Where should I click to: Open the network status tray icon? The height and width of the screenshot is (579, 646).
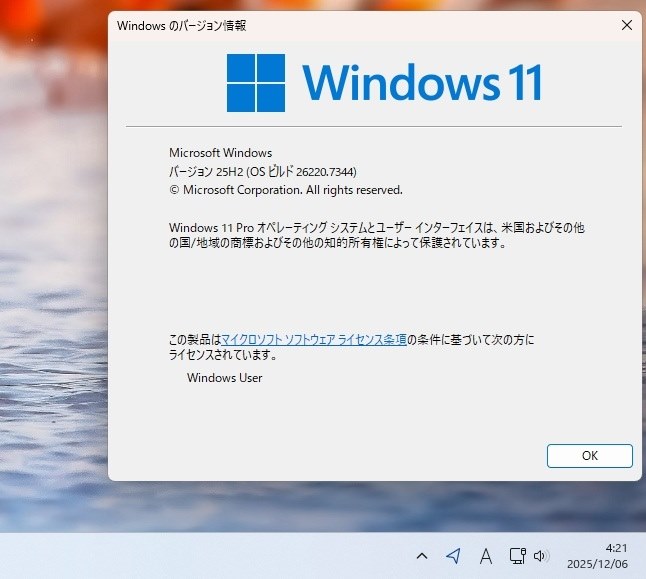[517, 556]
